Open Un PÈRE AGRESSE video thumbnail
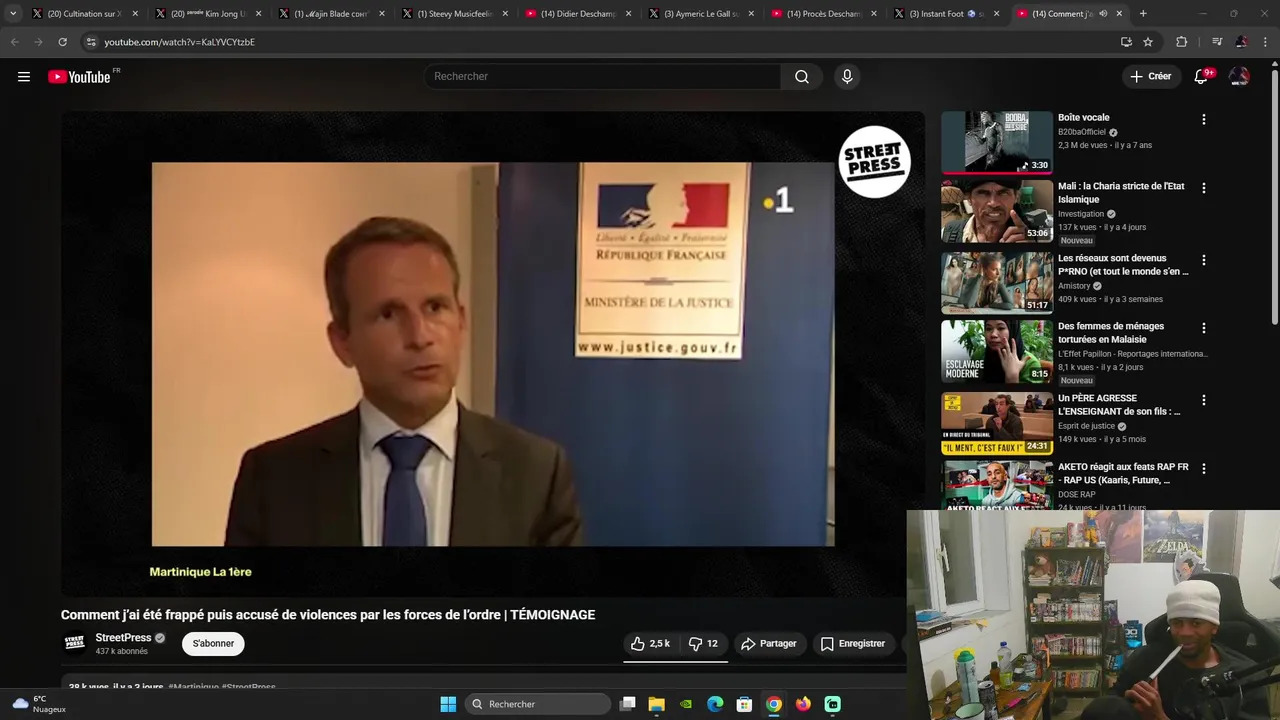 (997, 423)
